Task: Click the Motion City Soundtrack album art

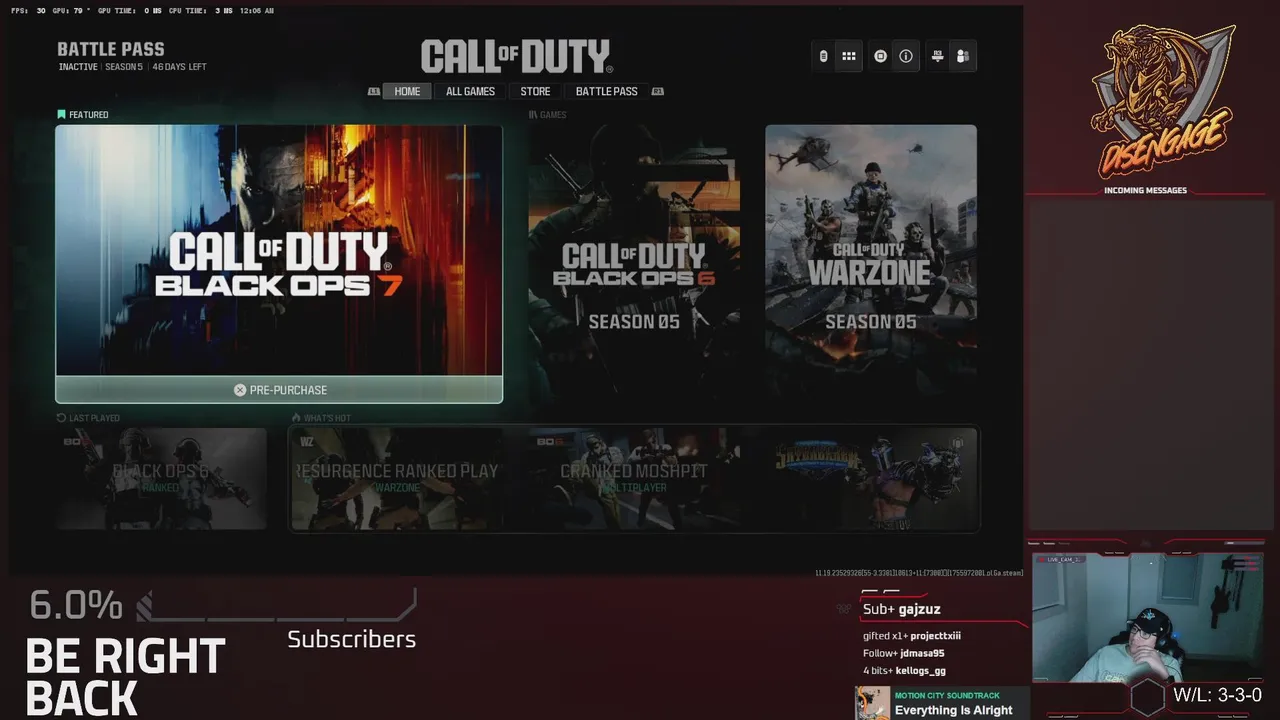Action: (873, 703)
